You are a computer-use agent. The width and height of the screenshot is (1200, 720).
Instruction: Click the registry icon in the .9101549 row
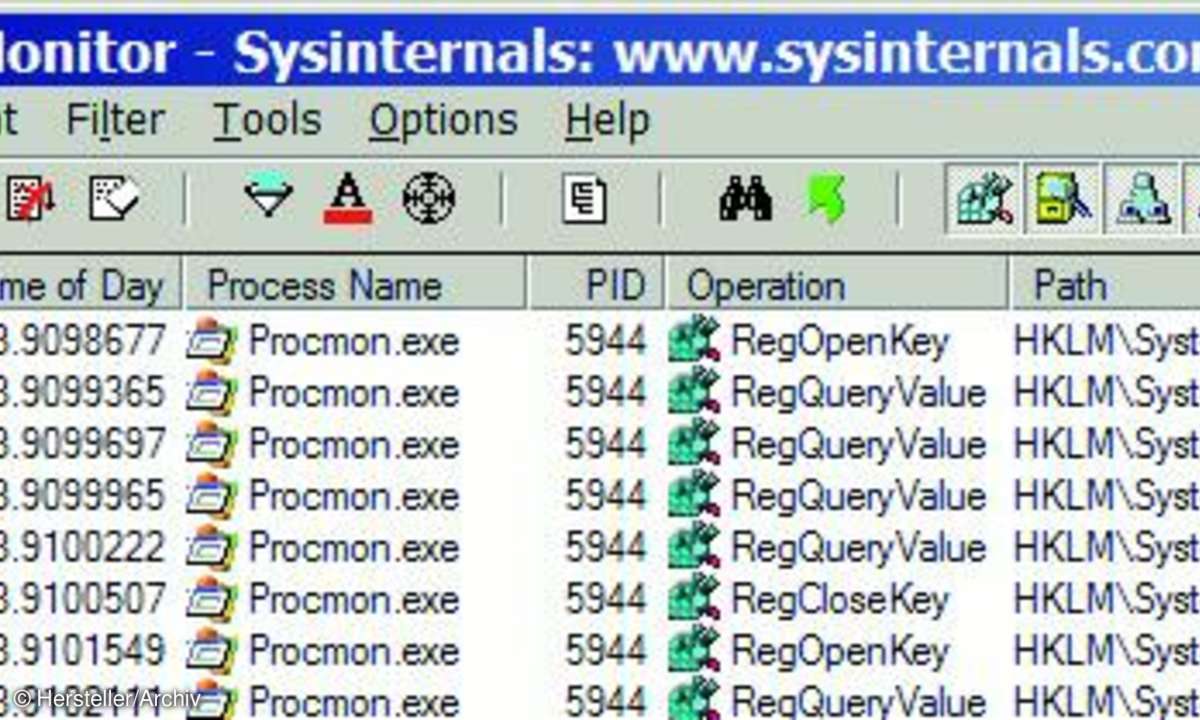(694, 651)
